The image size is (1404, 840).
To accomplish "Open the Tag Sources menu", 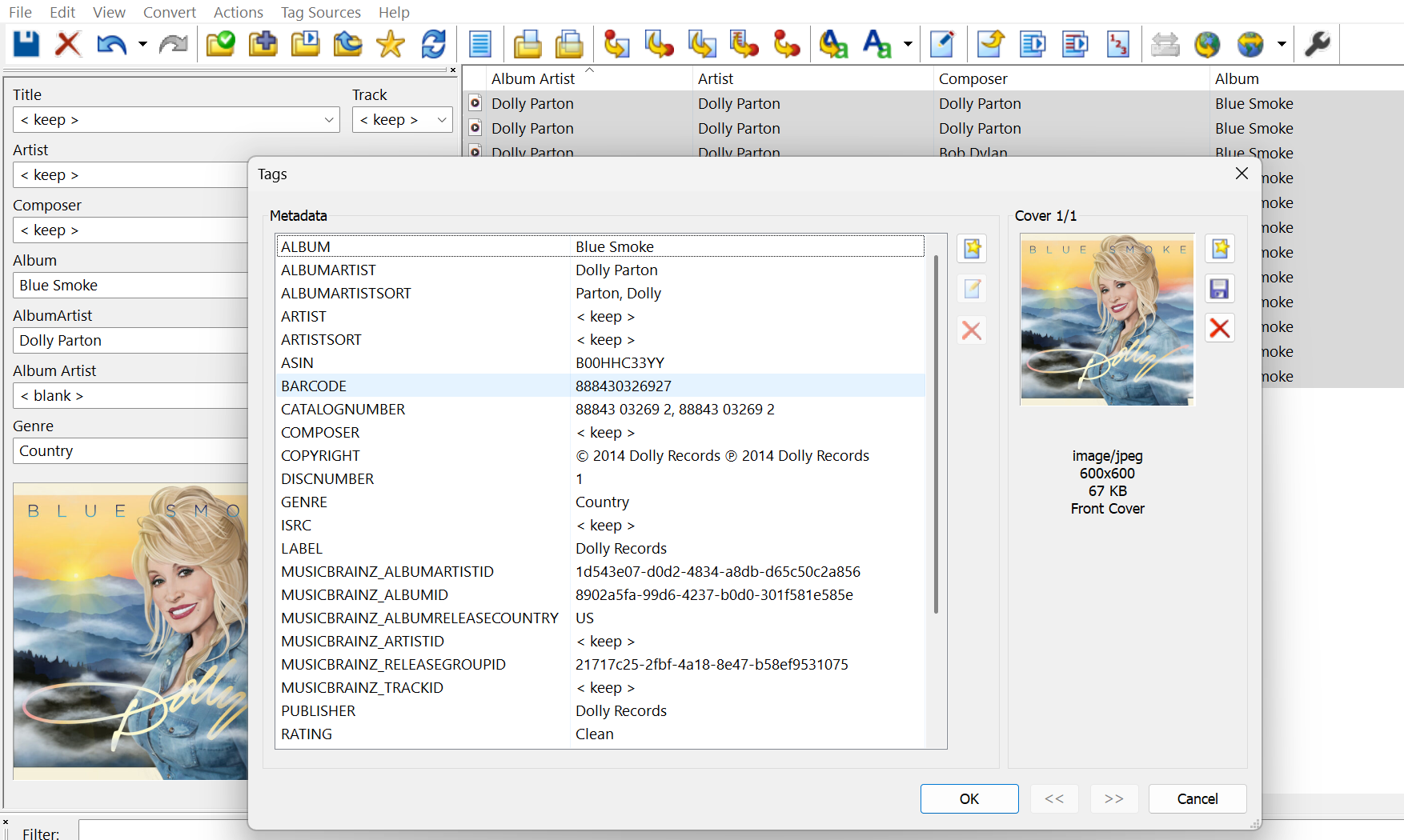I will [320, 12].
